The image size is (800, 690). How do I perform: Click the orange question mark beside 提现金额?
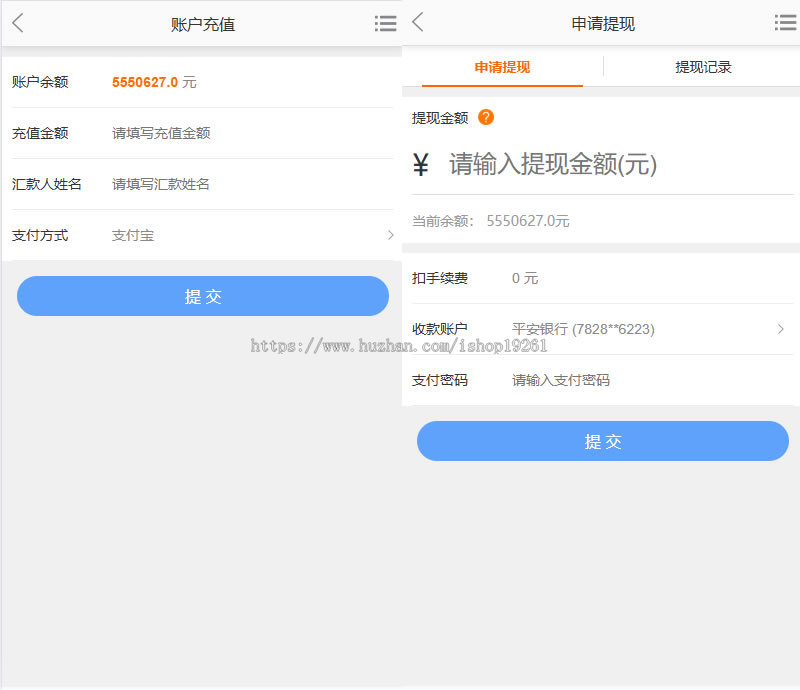[486, 117]
